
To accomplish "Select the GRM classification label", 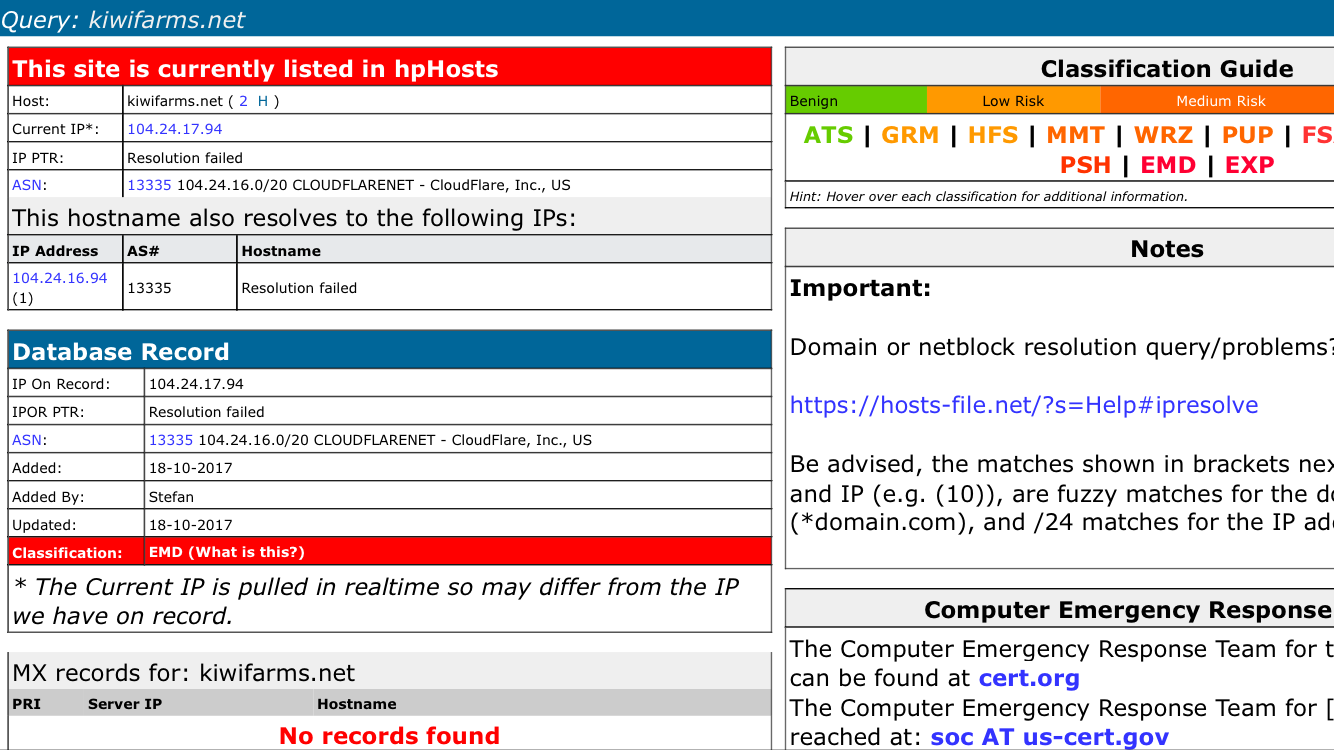I will 910,135.
